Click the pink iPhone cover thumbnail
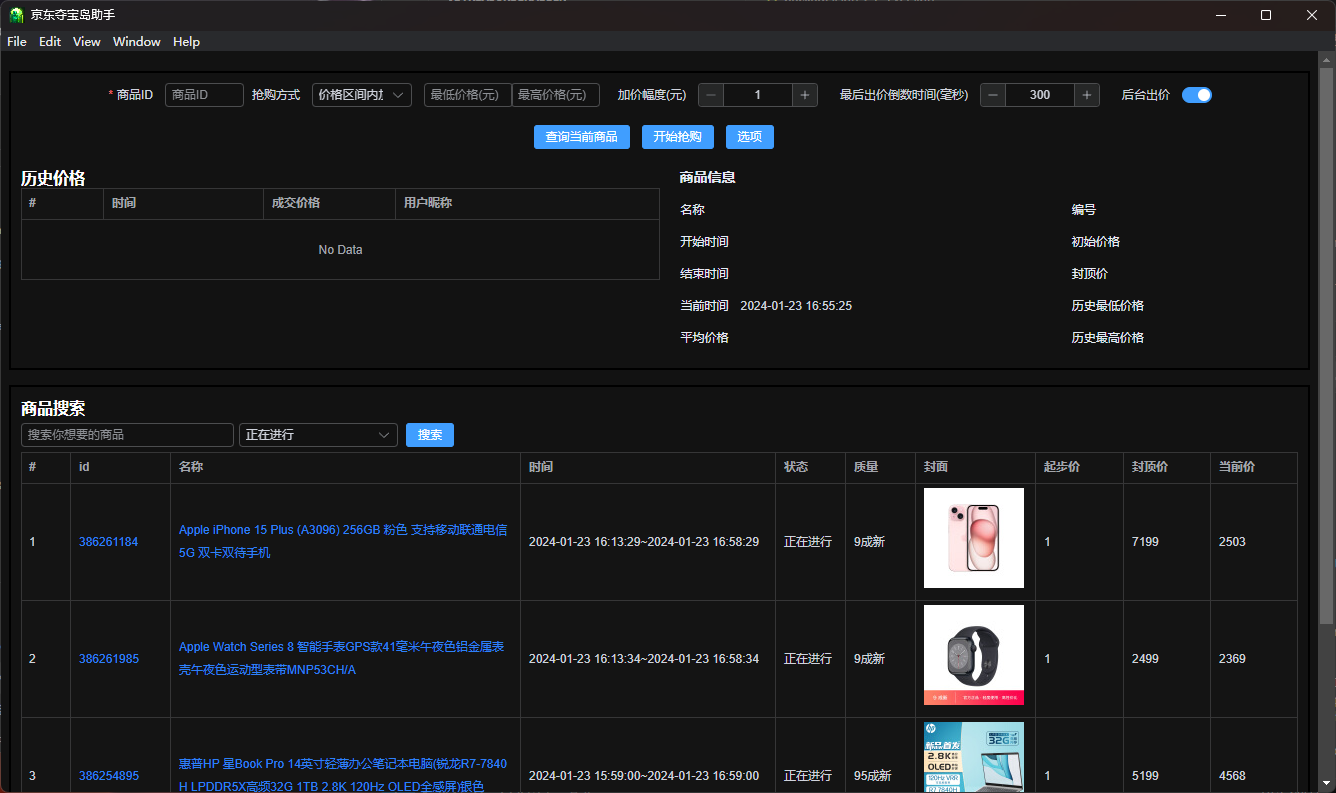The height and width of the screenshot is (793, 1336). pos(974,538)
